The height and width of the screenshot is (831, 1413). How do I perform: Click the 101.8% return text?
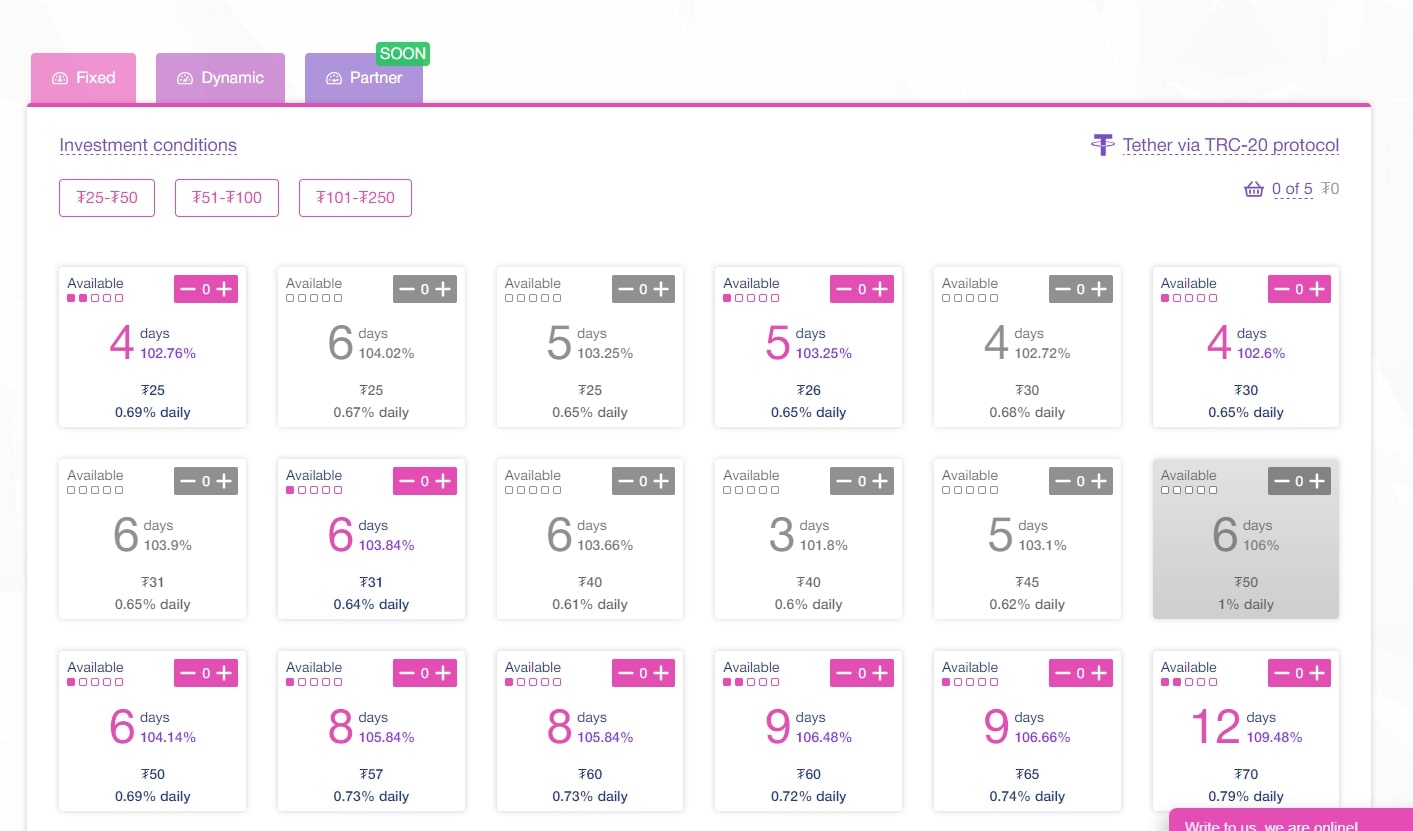pos(824,545)
